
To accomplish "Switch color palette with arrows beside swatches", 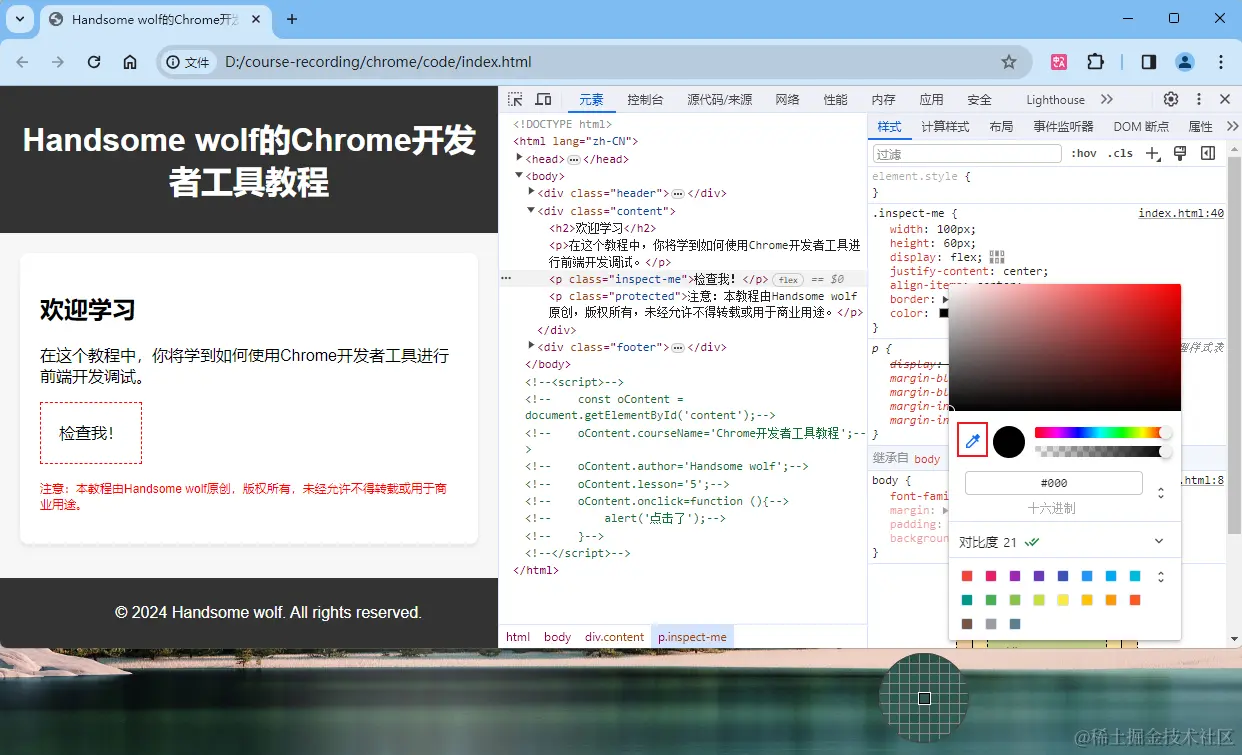I will (1160, 577).
